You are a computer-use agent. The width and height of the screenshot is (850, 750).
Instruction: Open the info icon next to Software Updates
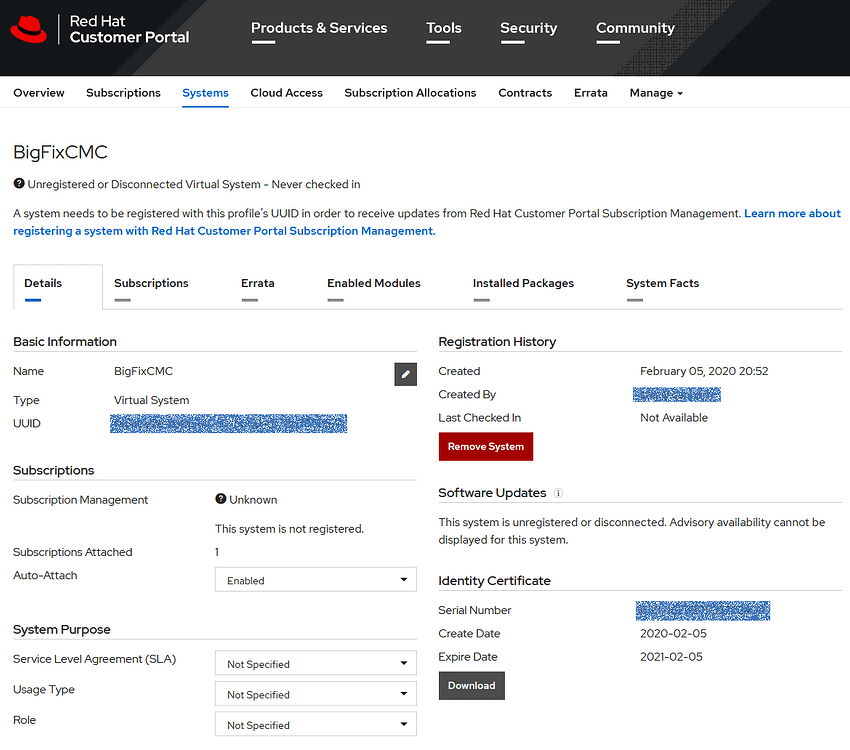pyautogui.click(x=558, y=492)
